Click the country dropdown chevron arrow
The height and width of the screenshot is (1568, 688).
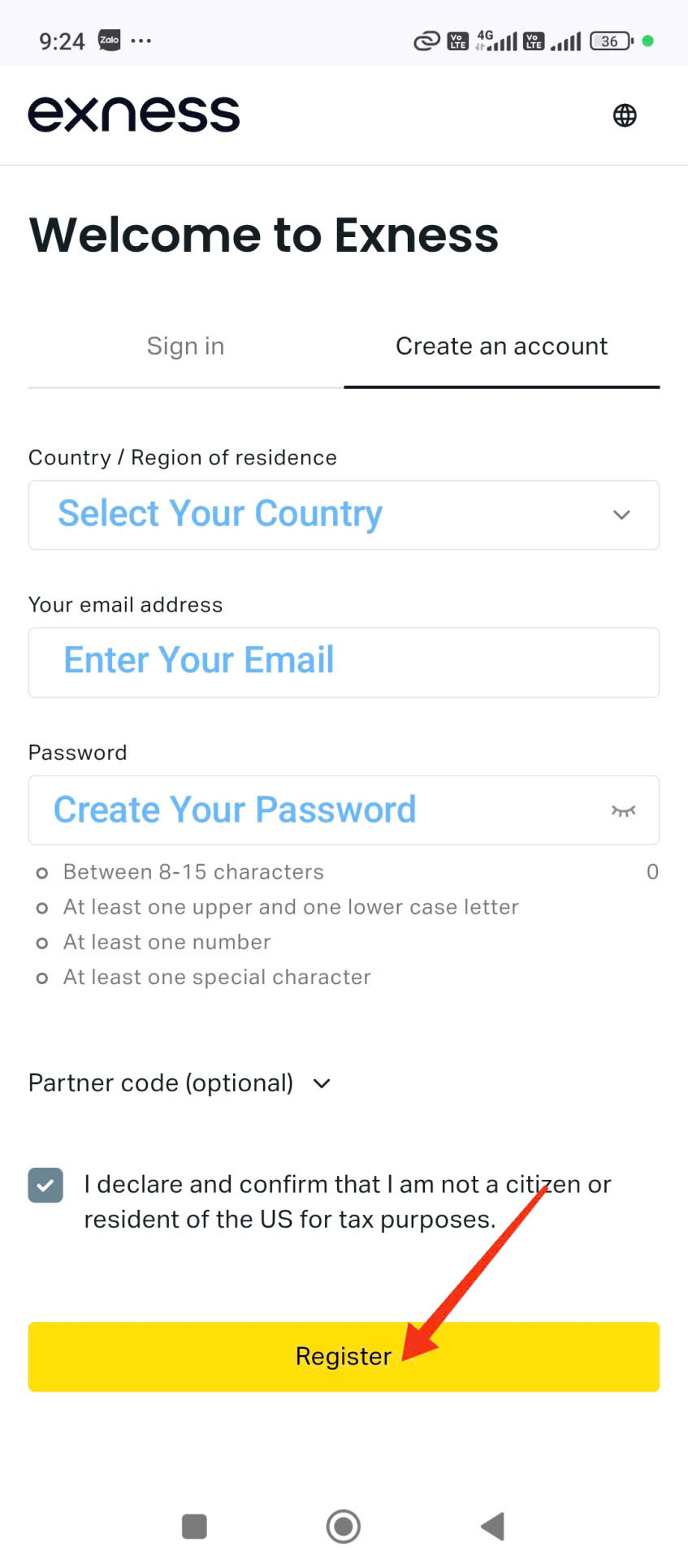pyautogui.click(x=621, y=515)
